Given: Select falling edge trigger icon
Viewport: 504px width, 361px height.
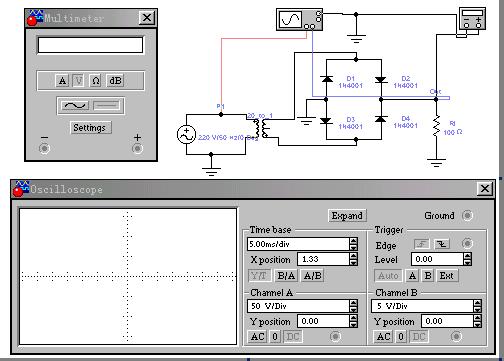Looking at the screenshot, I should pyautogui.click(x=442, y=244).
